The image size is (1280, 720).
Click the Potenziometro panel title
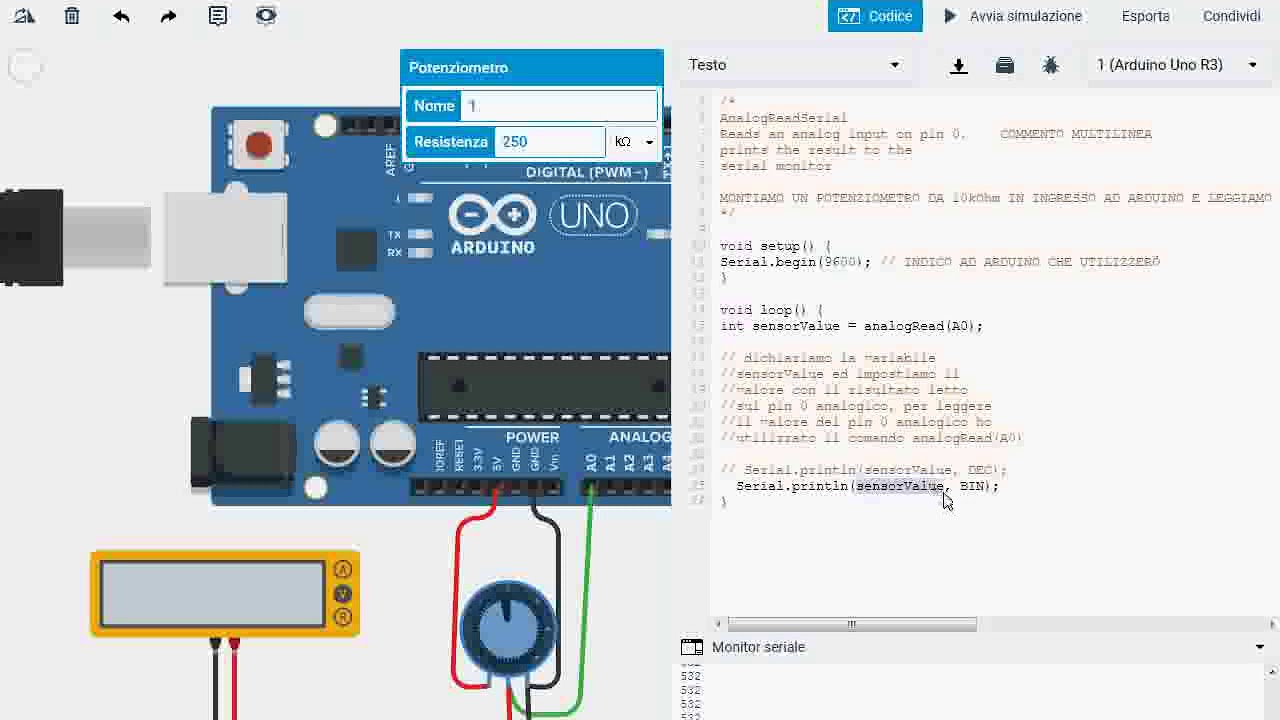click(458, 68)
